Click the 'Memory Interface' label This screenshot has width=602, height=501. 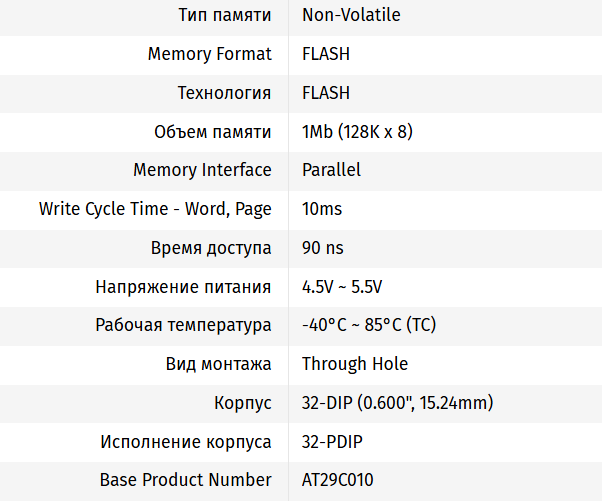202,170
